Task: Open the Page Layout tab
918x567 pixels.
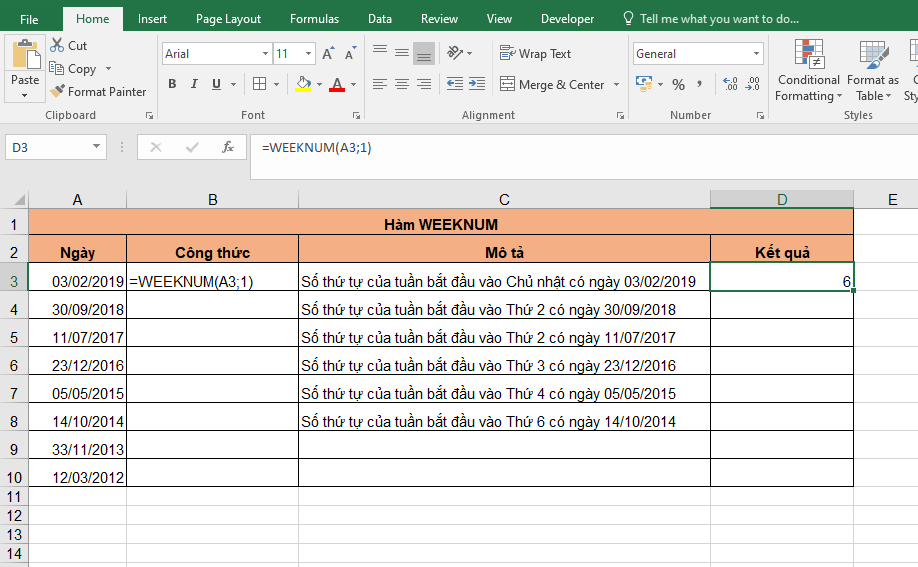Action: [228, 19]
